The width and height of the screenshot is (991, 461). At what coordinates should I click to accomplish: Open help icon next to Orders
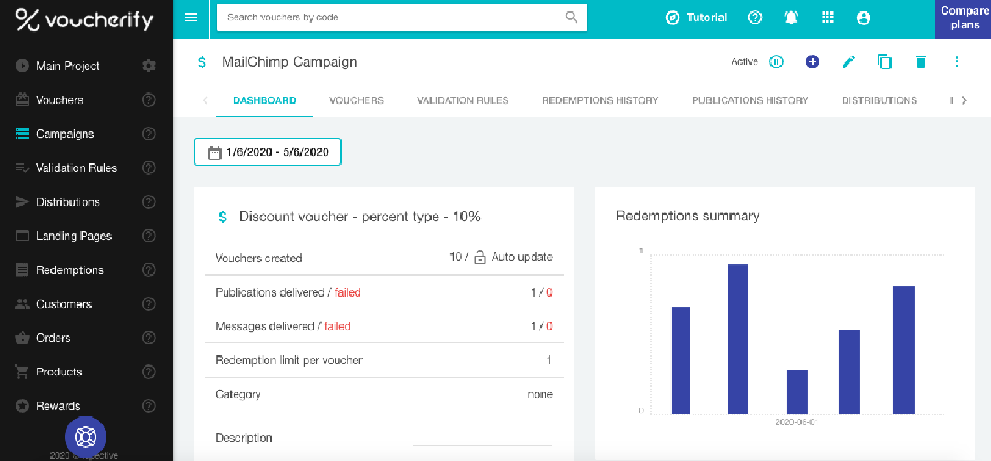(149, 338)
